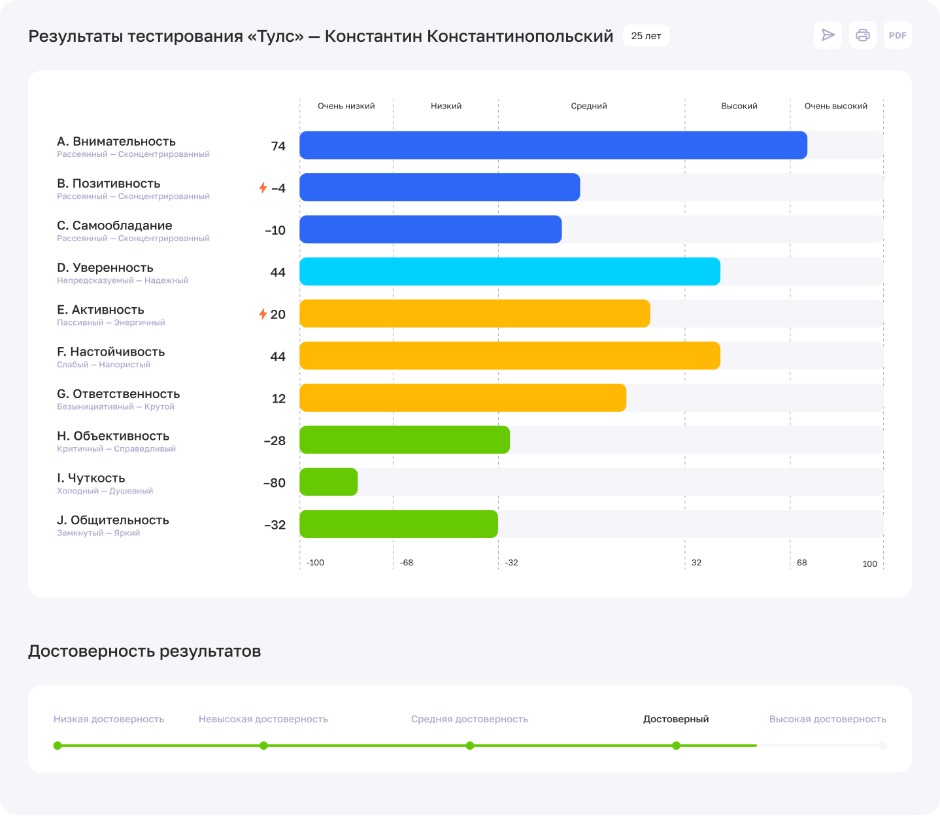The height and width of the screenshot is (834, 940).
Task: Download results via PDF button
Action: 898,35
